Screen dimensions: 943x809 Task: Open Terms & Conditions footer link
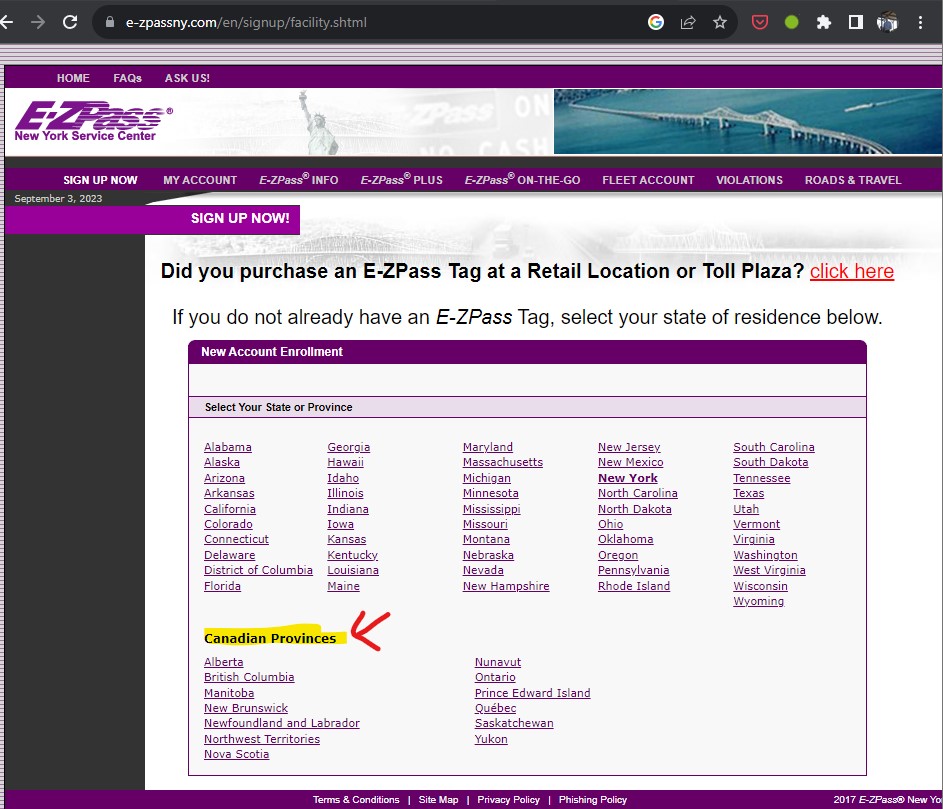(x=356, y=799)
